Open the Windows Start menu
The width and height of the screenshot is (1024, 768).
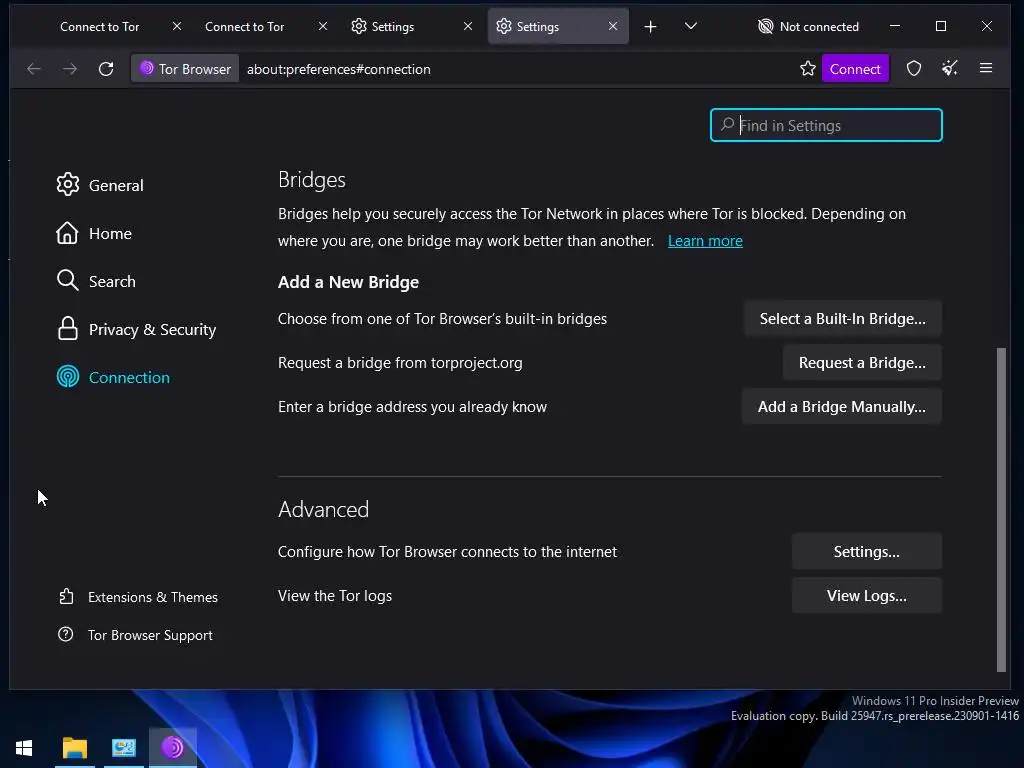[x=24, y=748]
